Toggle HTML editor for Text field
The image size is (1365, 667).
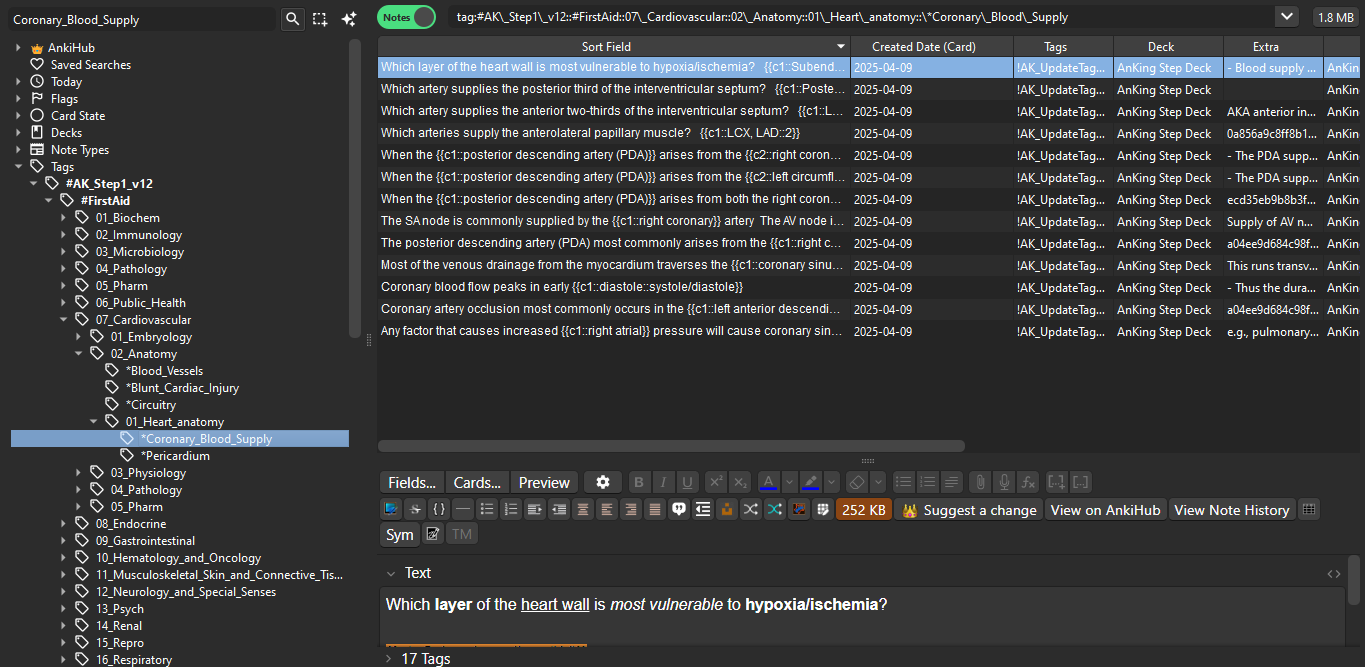click(x=1333, y=574)
